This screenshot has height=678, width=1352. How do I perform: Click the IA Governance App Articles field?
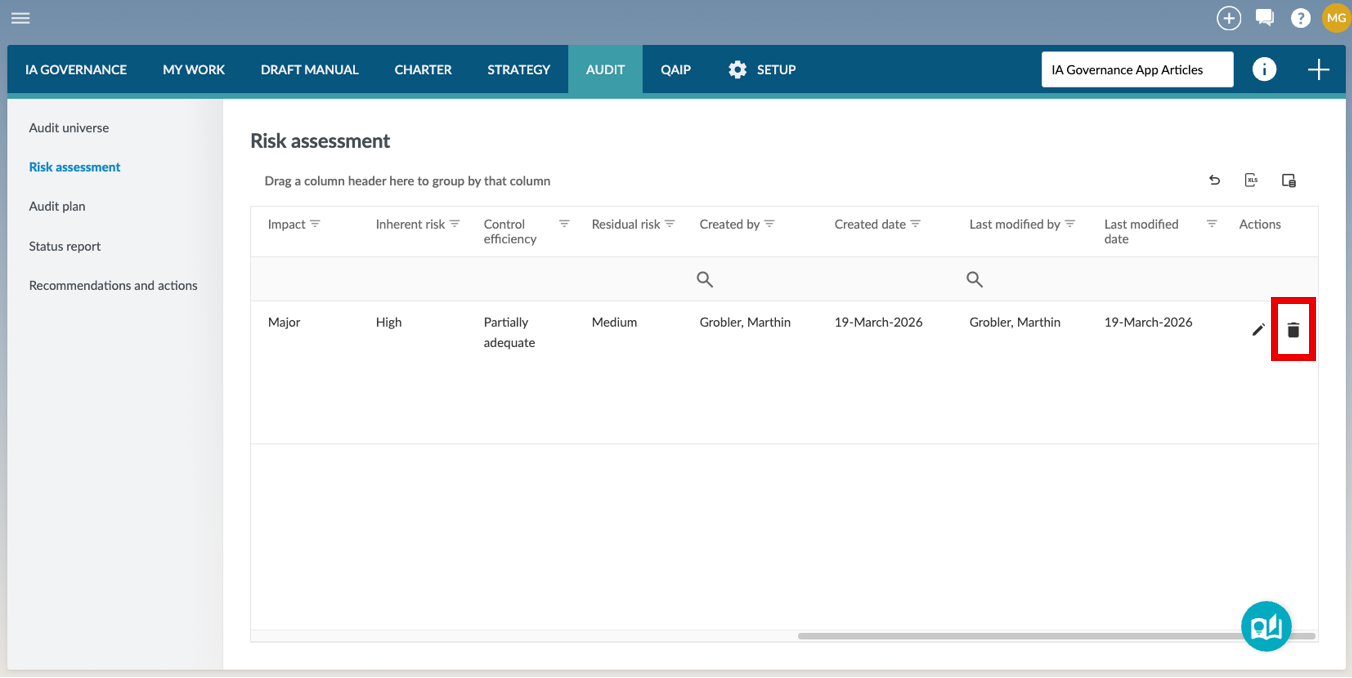[x=1137, y=70]
